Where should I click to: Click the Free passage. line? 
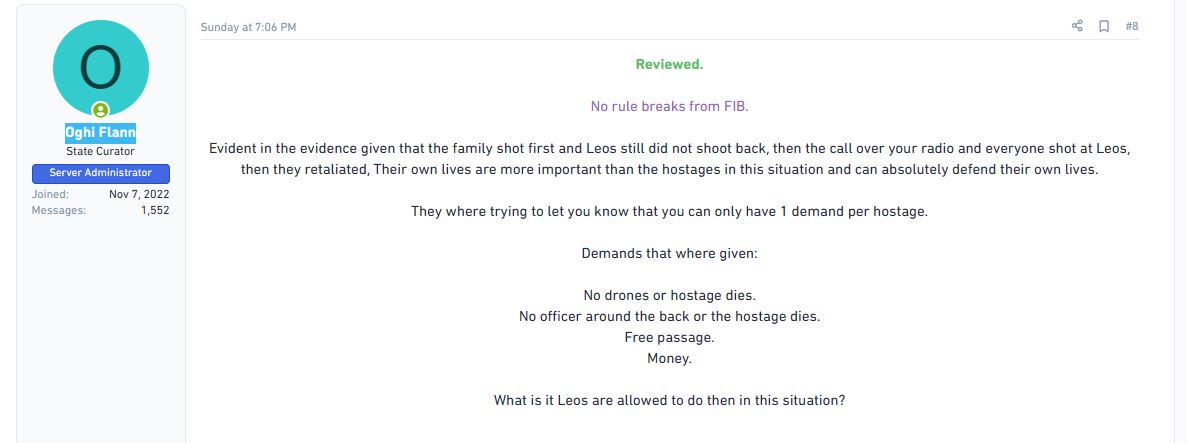click(669, 337)
